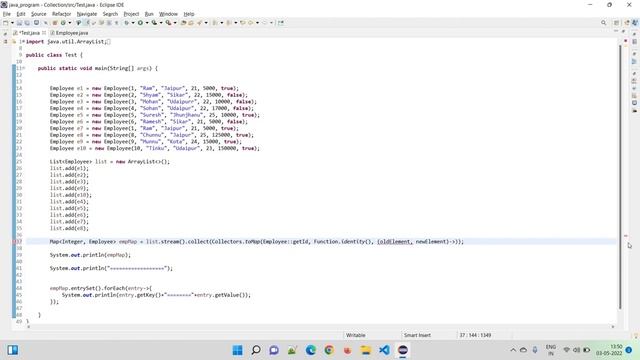
Task: Open the Window menu
Action: tap(168, 14)
